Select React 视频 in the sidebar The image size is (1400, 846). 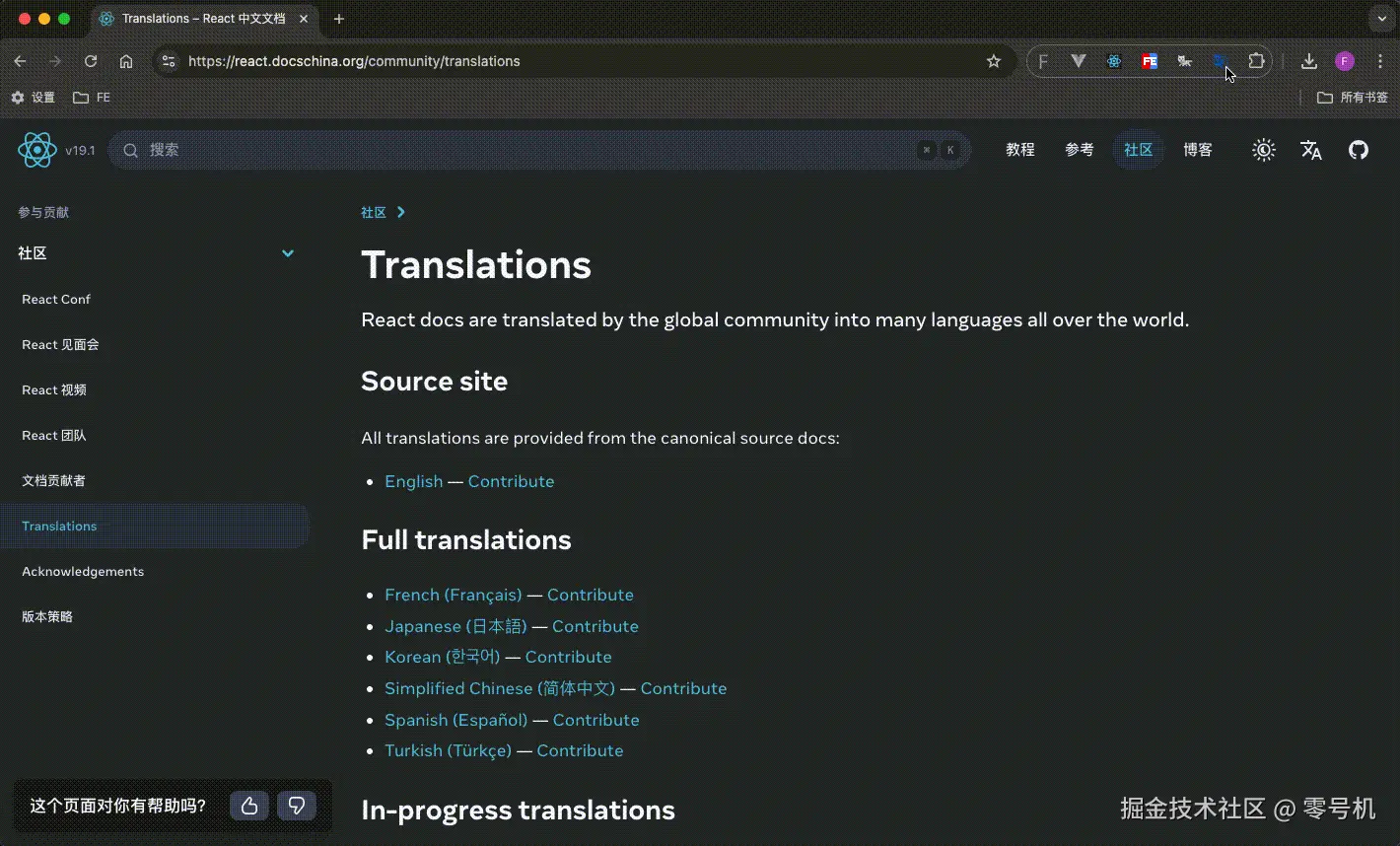54,390
